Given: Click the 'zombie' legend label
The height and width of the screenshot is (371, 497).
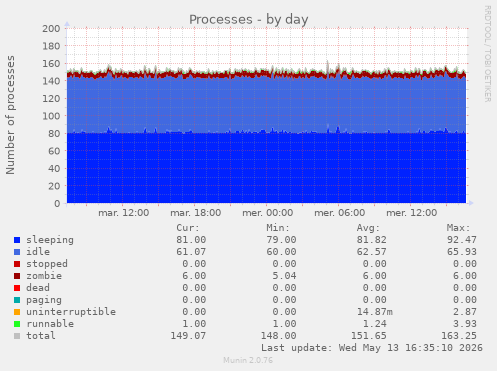Looking at the screenshot, I should coord(44,276).
